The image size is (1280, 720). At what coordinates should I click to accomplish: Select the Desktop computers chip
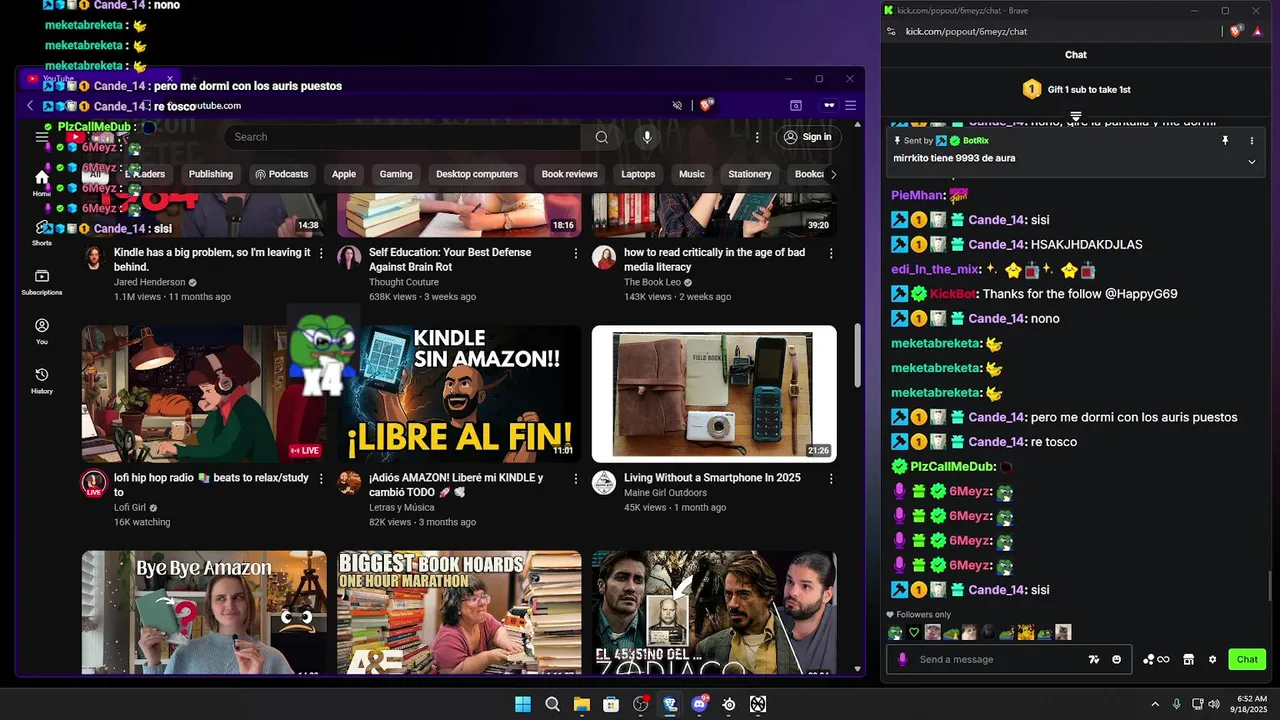tap(477, 174)
